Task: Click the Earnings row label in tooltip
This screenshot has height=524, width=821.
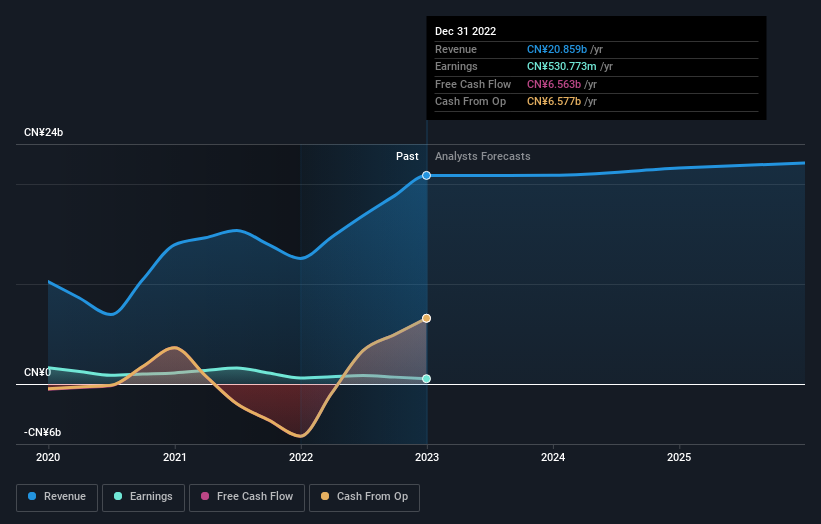Action: pos(456,66)
